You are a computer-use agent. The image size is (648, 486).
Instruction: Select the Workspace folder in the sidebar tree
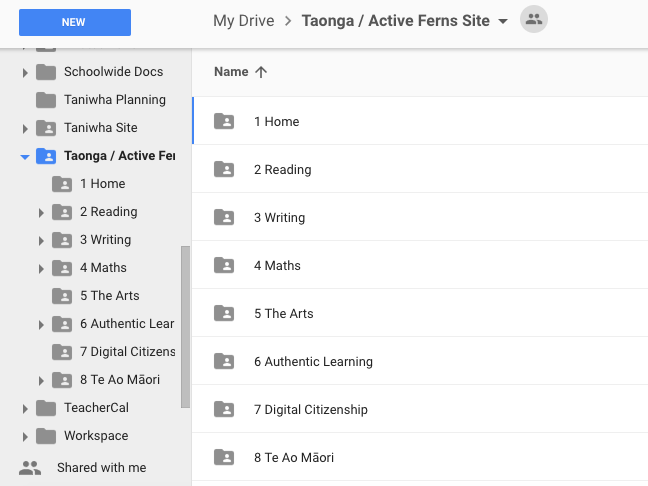pyautogui.click(x=96, y=436)
